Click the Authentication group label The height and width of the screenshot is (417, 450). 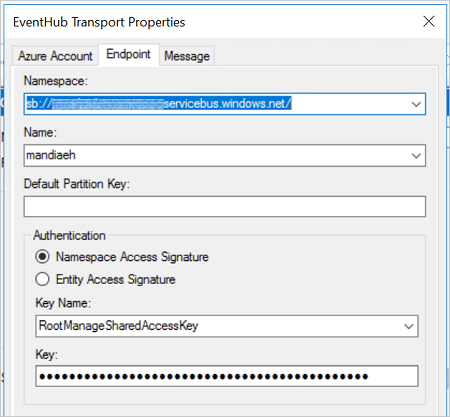[x=69, y=235]
